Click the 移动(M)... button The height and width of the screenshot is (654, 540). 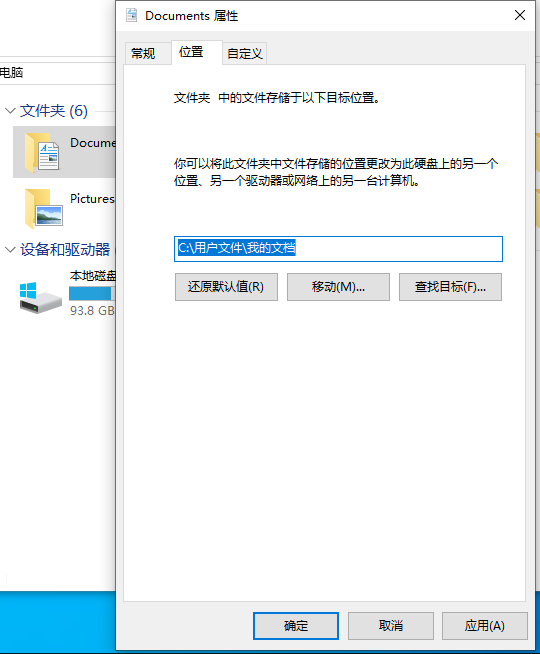338,287
